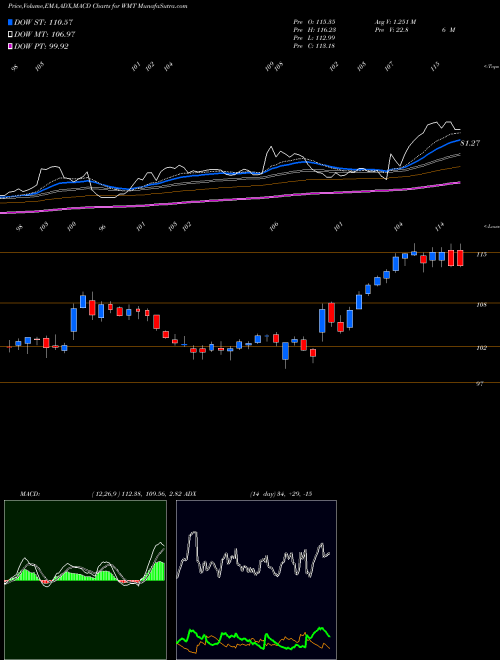Image resolution: width=500 pixels, height=660 pixels.
Task: Click the blue DOW ST legend swatch
Action: (x=11, y=22)
